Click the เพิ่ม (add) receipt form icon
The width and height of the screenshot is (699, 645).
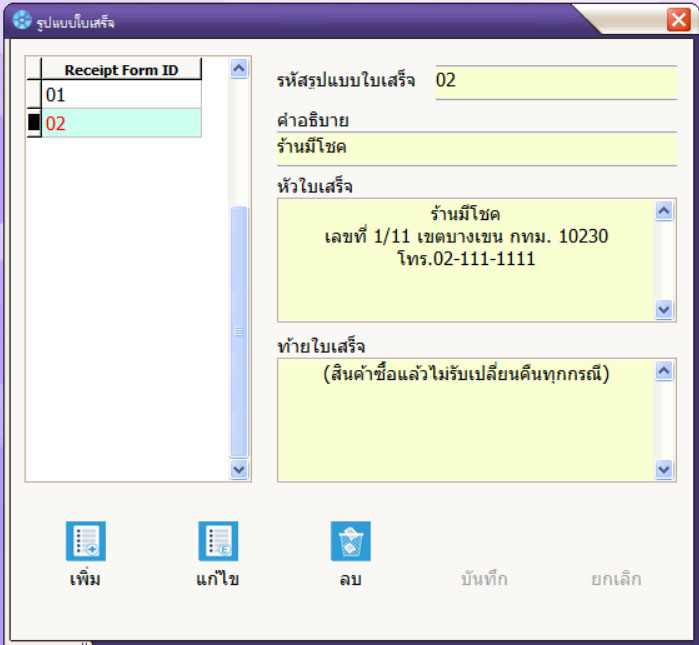pyautogui.click(x=86, y=541)
